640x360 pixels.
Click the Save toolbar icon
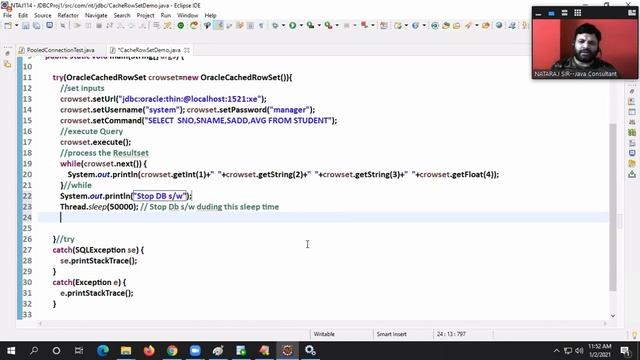point(26,26)
